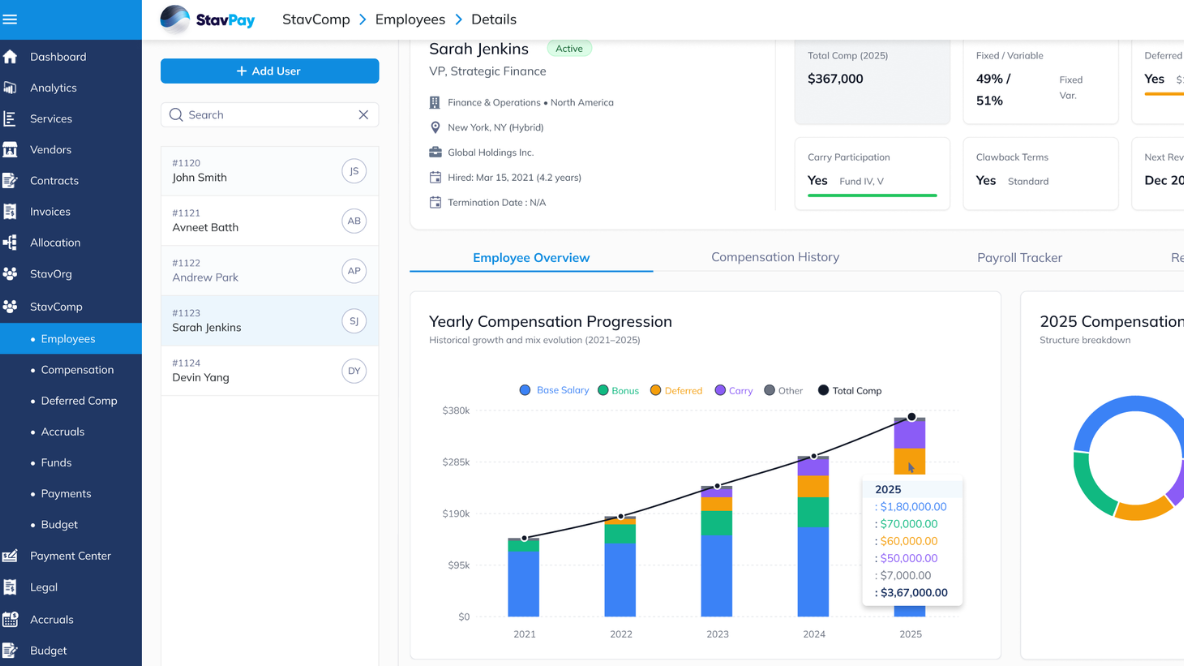Screen dimensions: 1184x666
Task: Toggle Base Salary legend series
Action: coord(554,390)
